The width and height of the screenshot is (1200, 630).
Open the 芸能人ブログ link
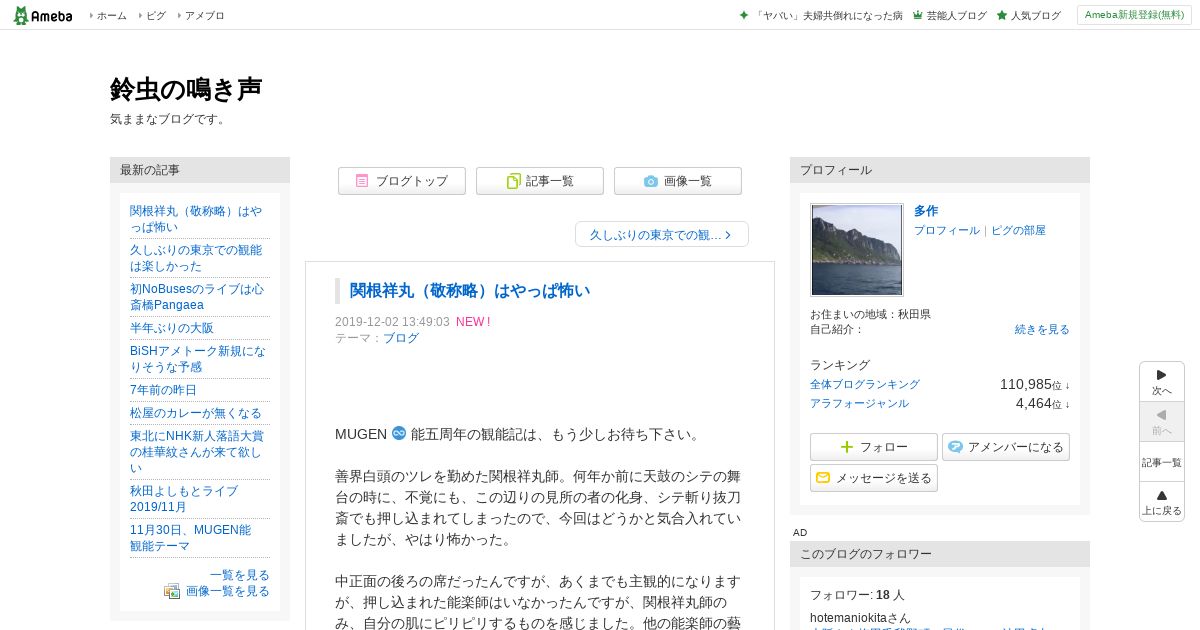(x=956, y=16)
